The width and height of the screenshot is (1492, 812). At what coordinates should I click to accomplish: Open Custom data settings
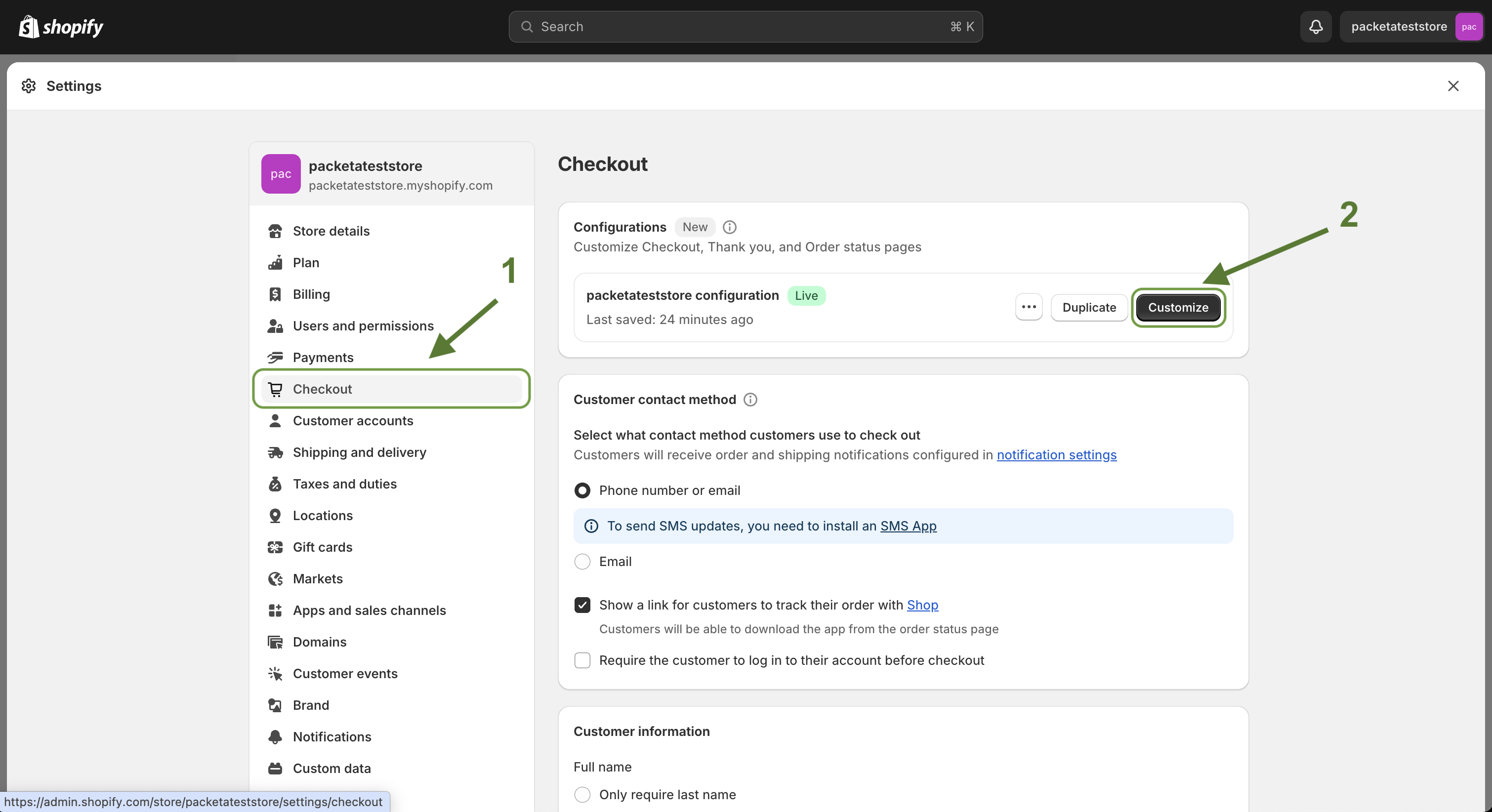392,769
